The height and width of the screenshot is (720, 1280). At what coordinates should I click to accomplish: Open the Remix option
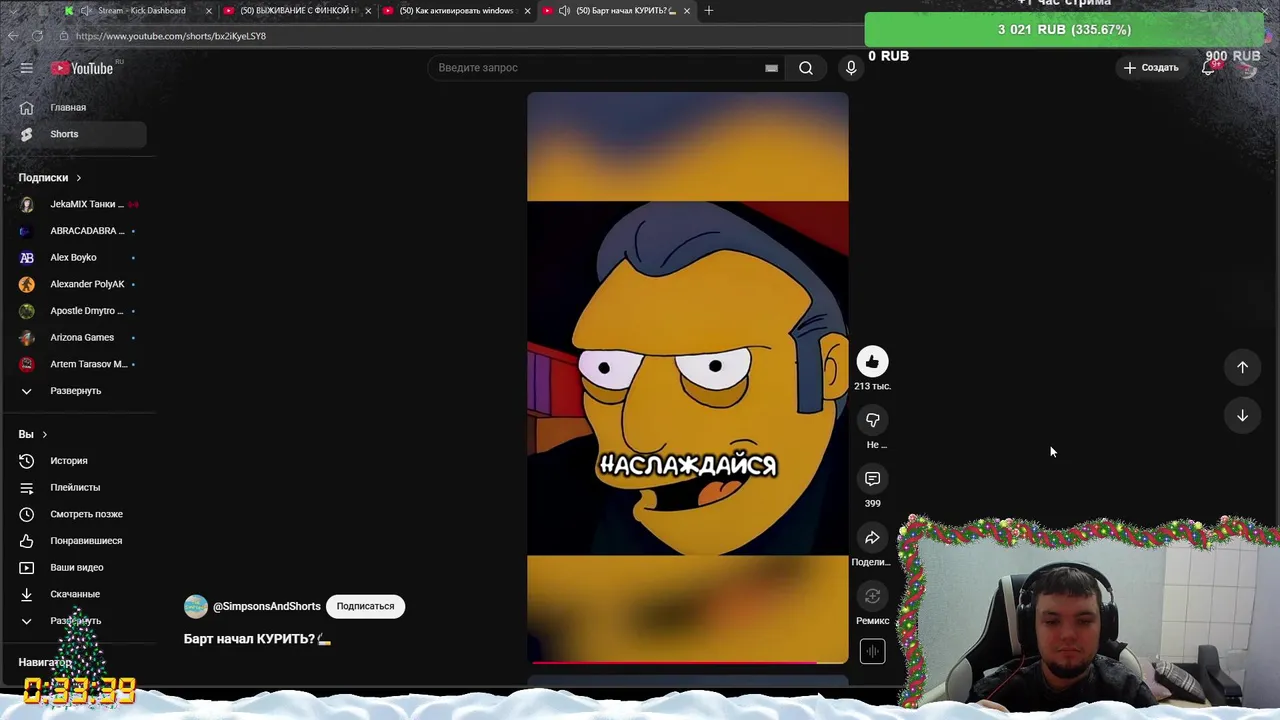[x=872, y=597]
